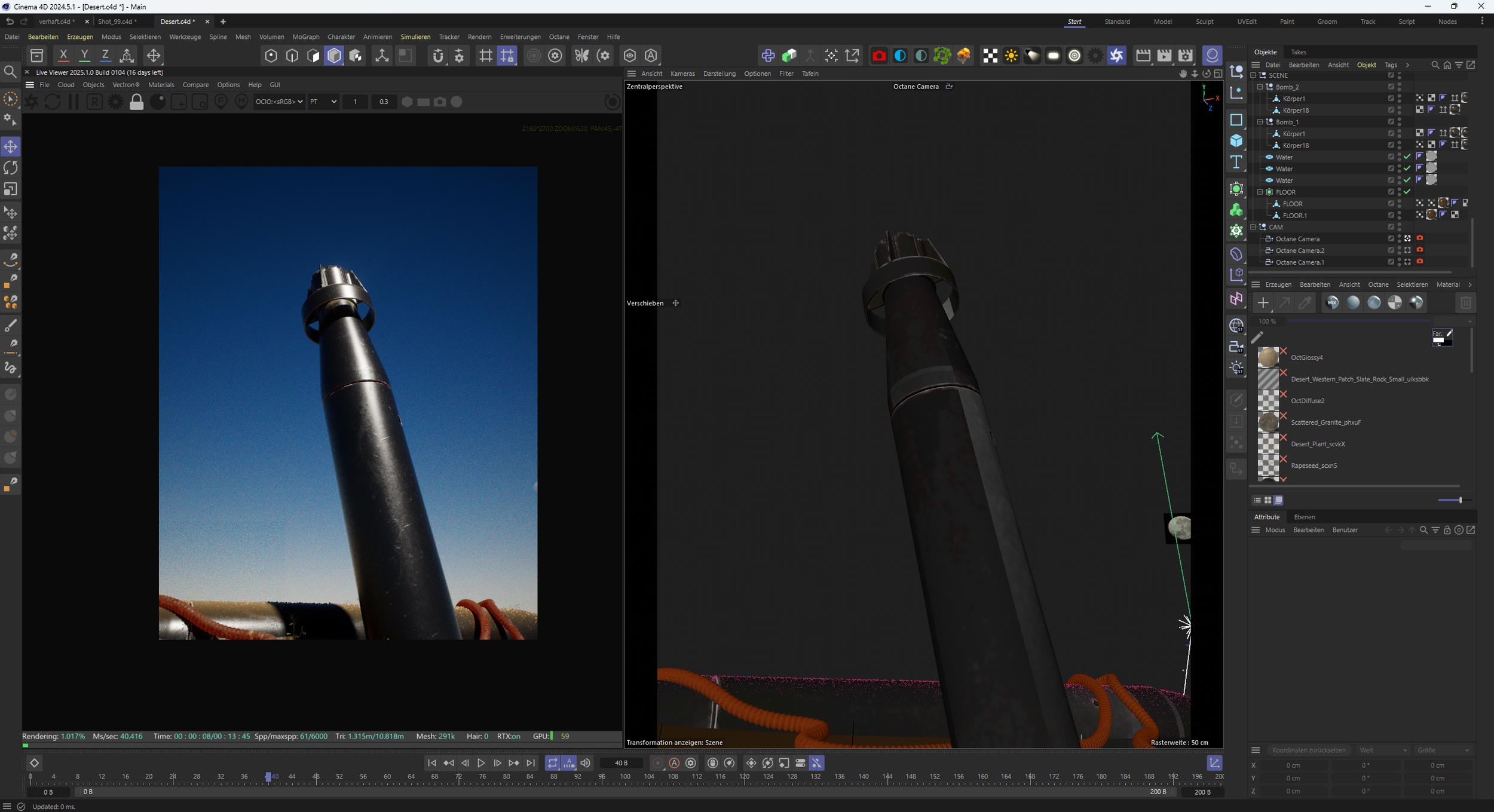This screenshot has width=1494, height=812.
Task: Collapse the Bomb_1 tree group
Action: 1260,122
